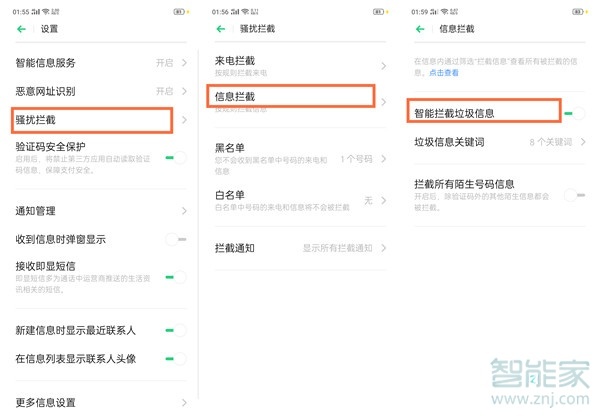Screen dimensions: 600x418
Task: Tap the back arrow beside the 信息拦截 title
Action: click(x=421, y=30)
